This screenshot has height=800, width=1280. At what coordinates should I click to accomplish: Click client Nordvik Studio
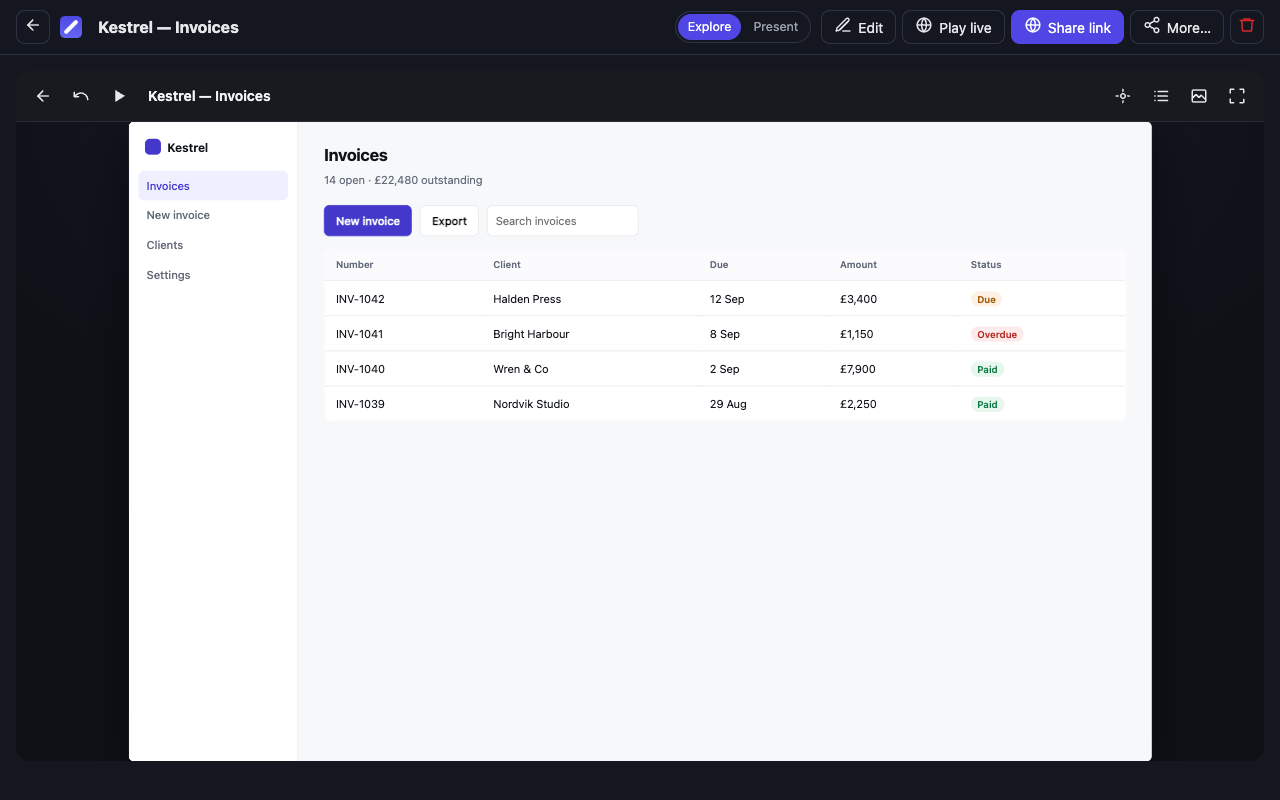[531, 404]
